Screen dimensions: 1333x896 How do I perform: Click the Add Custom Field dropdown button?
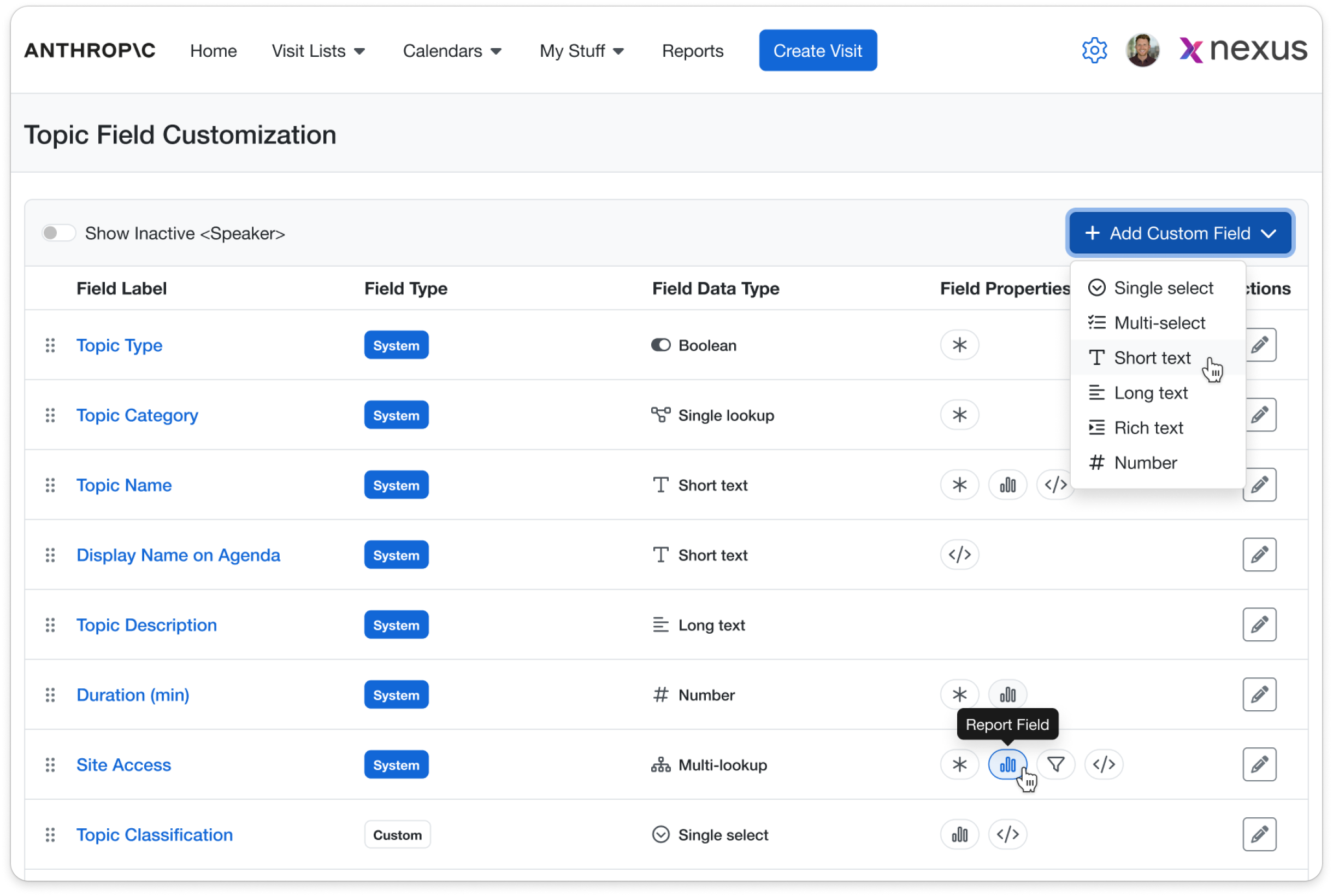[1180, 233]
